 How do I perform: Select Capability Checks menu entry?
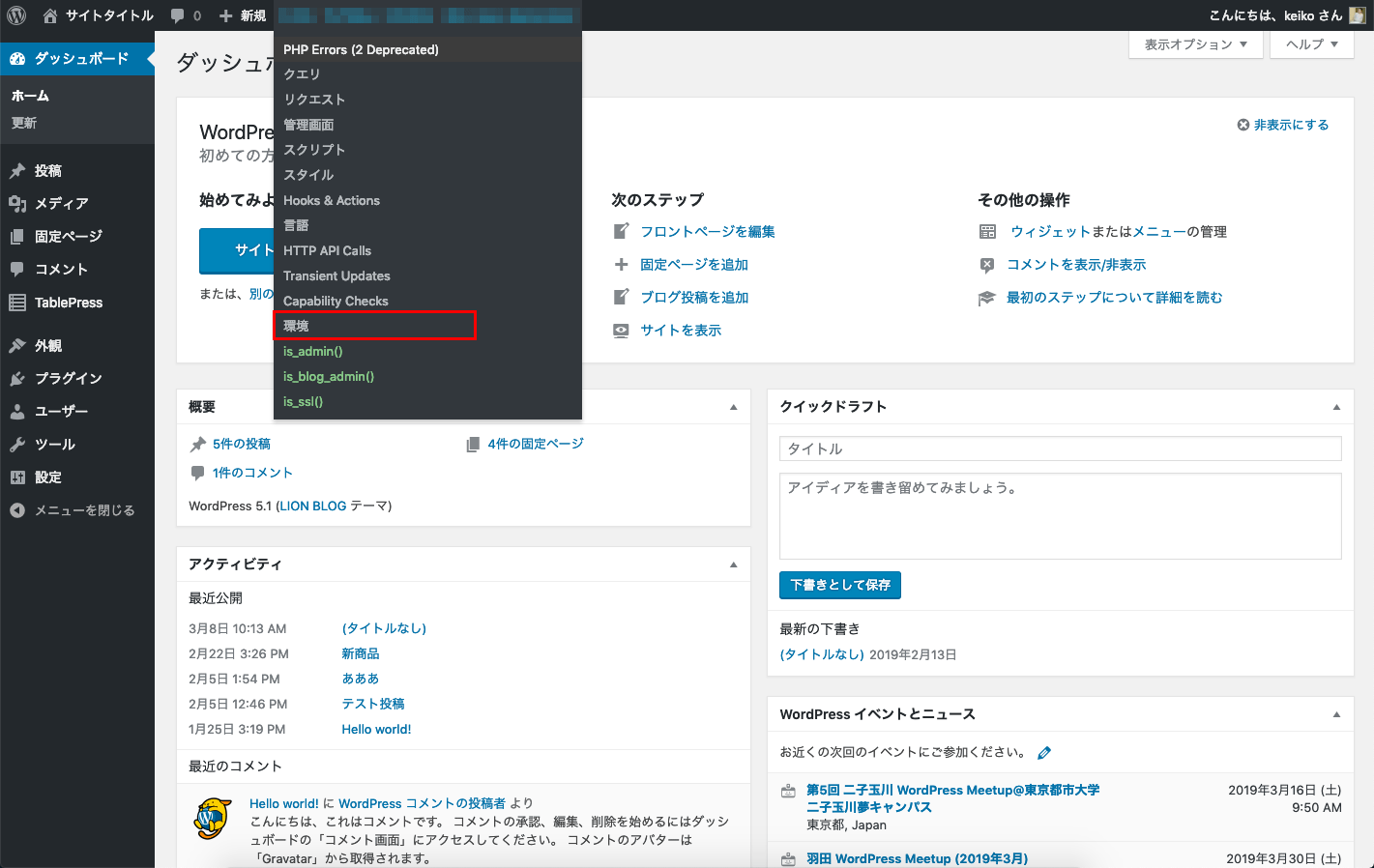tap(427, 301)
